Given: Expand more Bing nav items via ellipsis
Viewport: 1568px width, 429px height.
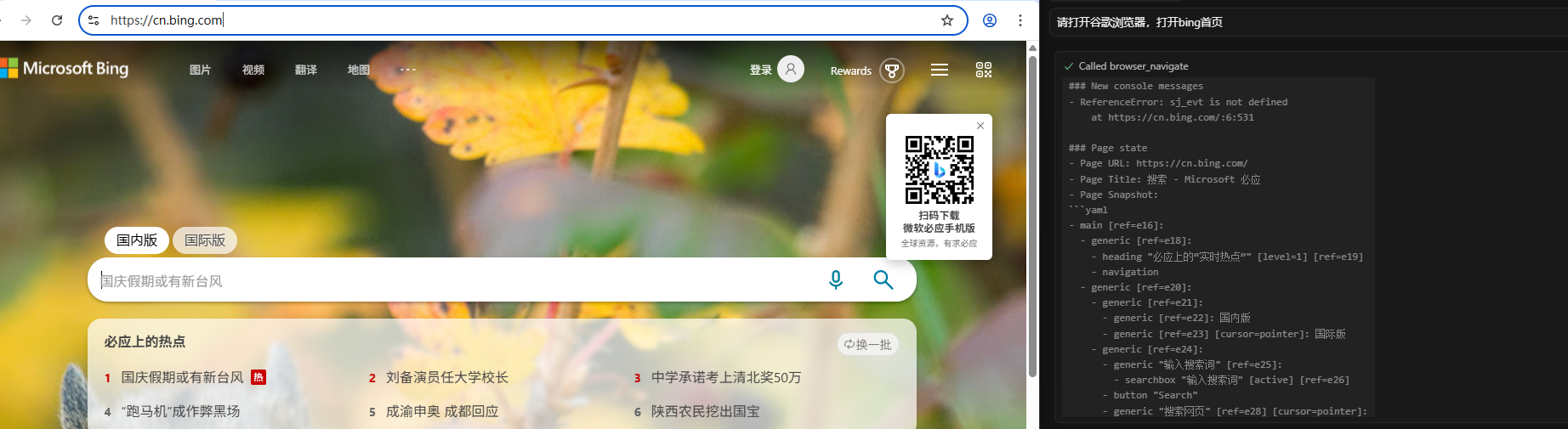Looking at the screenshot, I should pos(408,70).
